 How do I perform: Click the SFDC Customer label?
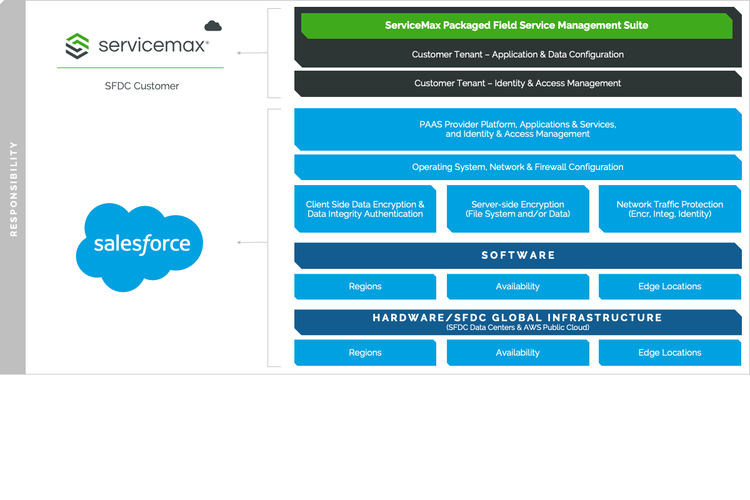(142, 86)
